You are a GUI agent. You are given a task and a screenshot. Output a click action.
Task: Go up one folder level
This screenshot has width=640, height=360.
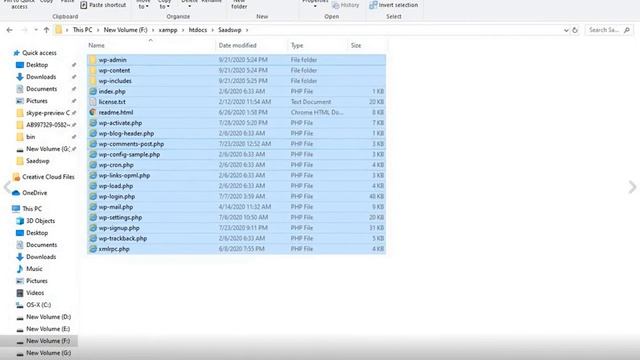46,30
